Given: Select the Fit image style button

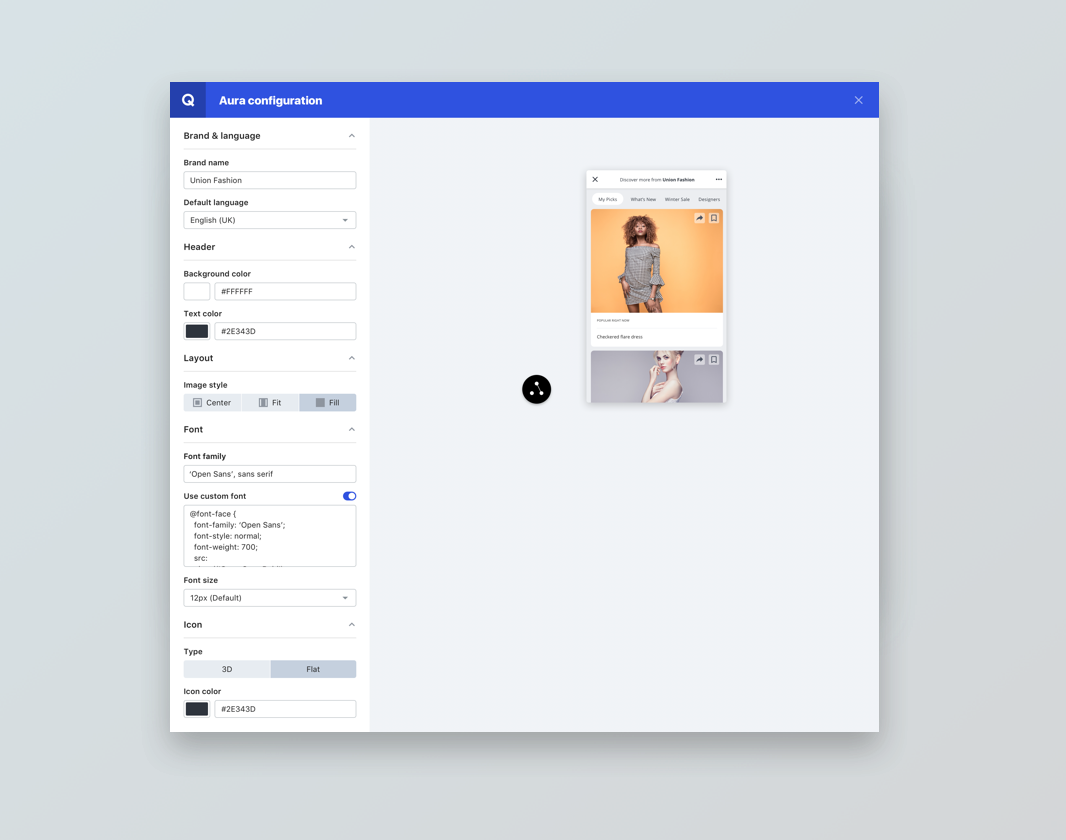Looking at the screenshot, I should click(x=270, y=403).
